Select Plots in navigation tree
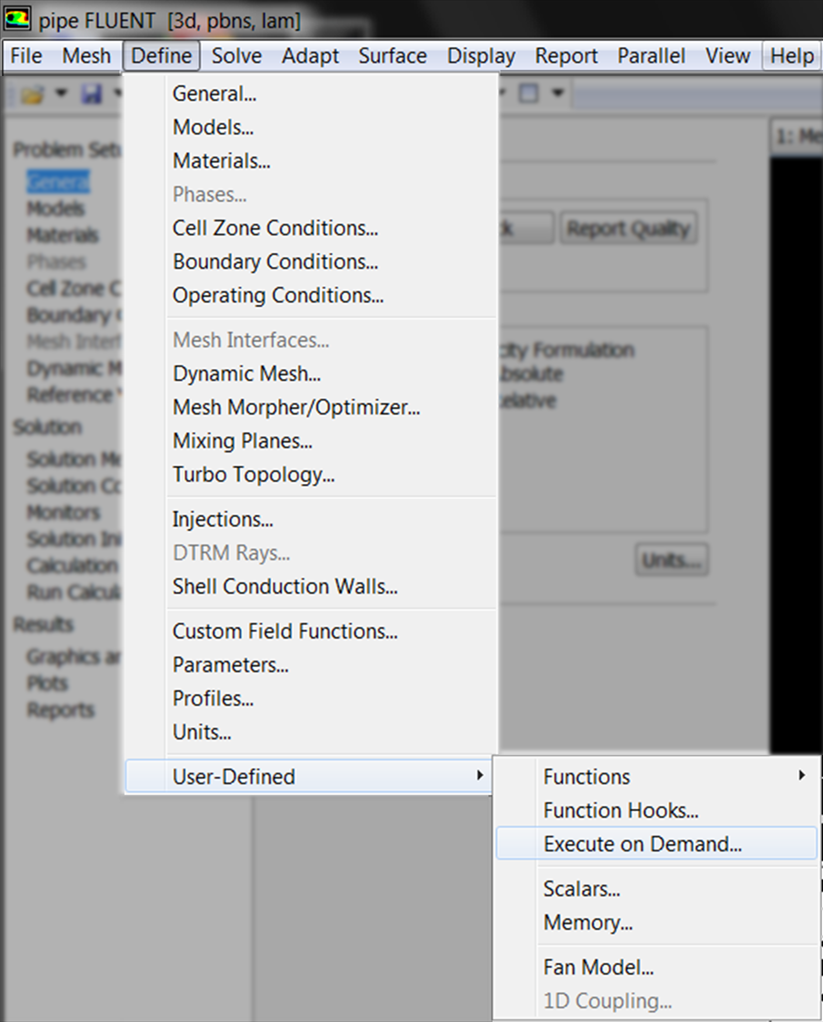The image size is (823, 1022). [48, 683]
